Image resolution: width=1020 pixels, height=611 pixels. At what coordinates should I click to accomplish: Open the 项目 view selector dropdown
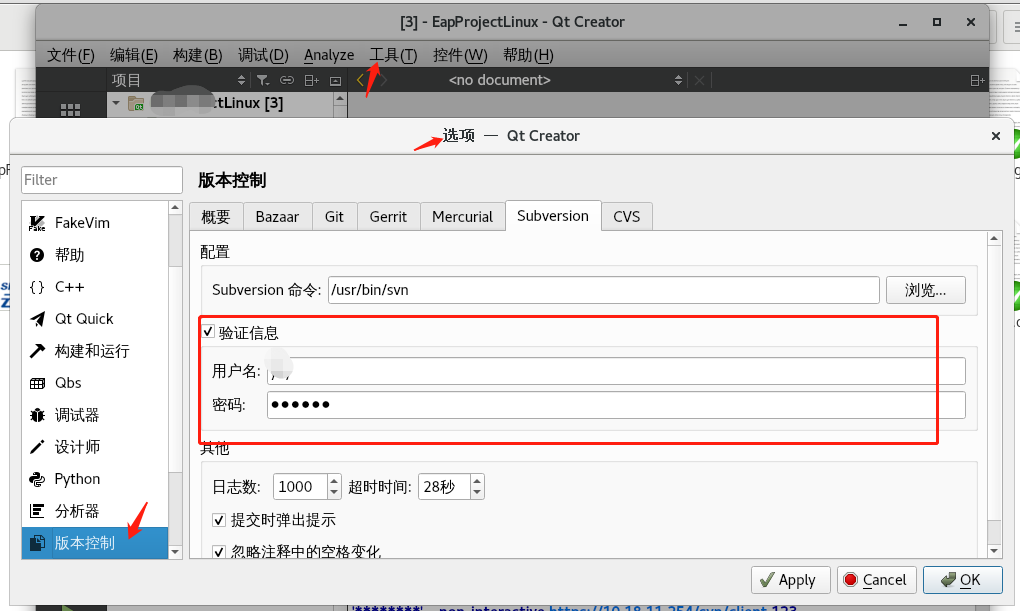click(x=179, y=80)
